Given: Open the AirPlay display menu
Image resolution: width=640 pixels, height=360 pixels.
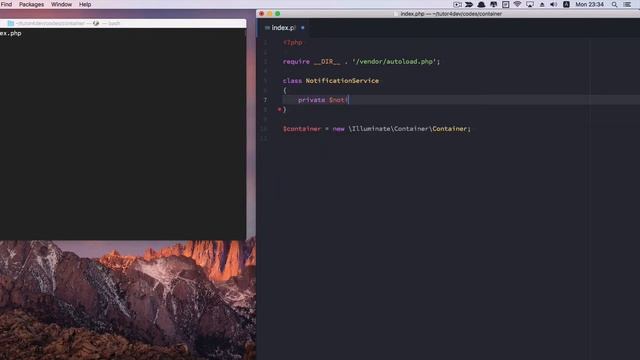Looking at the screenshot, I should point(530,4).
